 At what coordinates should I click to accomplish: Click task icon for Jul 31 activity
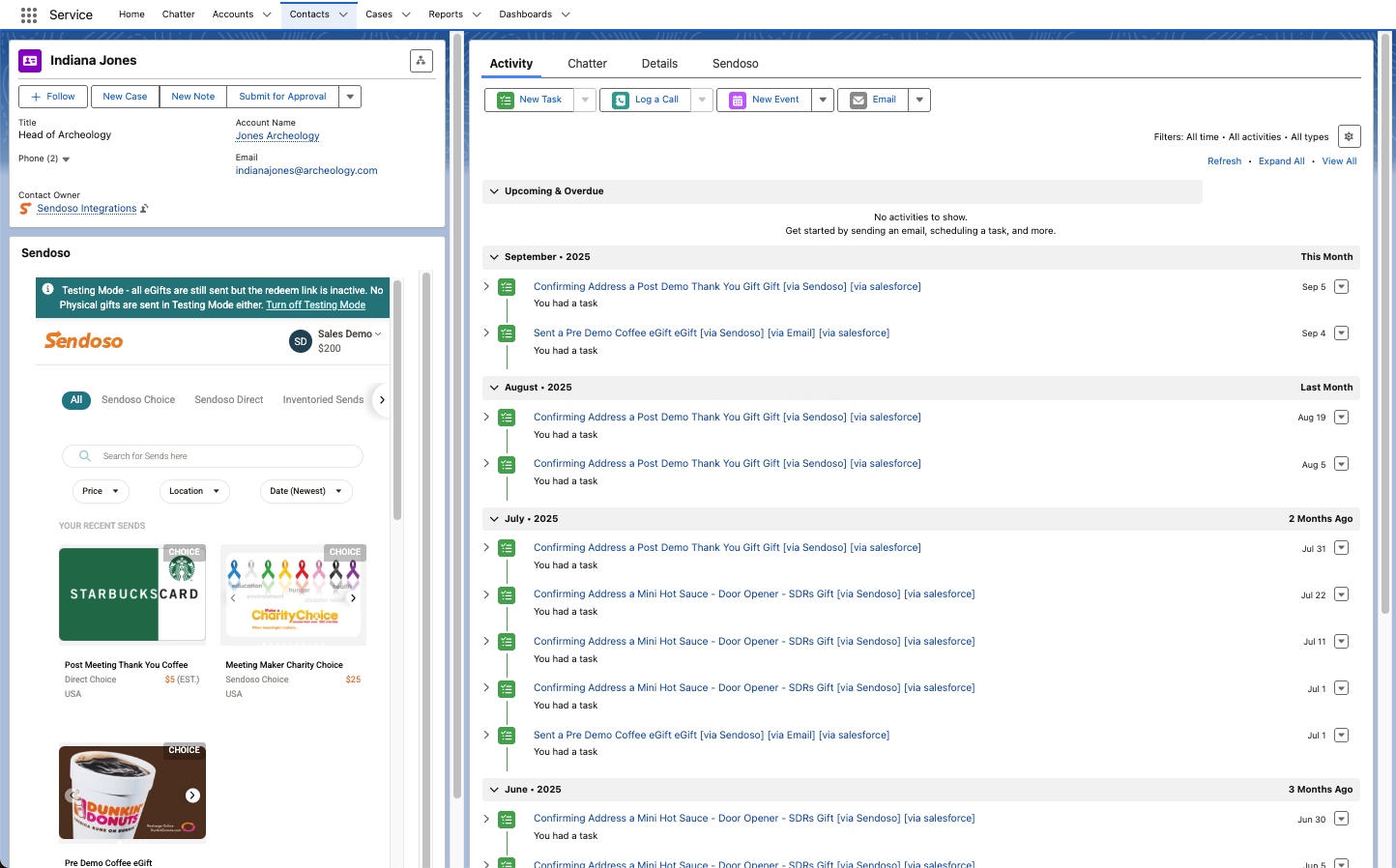507,548
